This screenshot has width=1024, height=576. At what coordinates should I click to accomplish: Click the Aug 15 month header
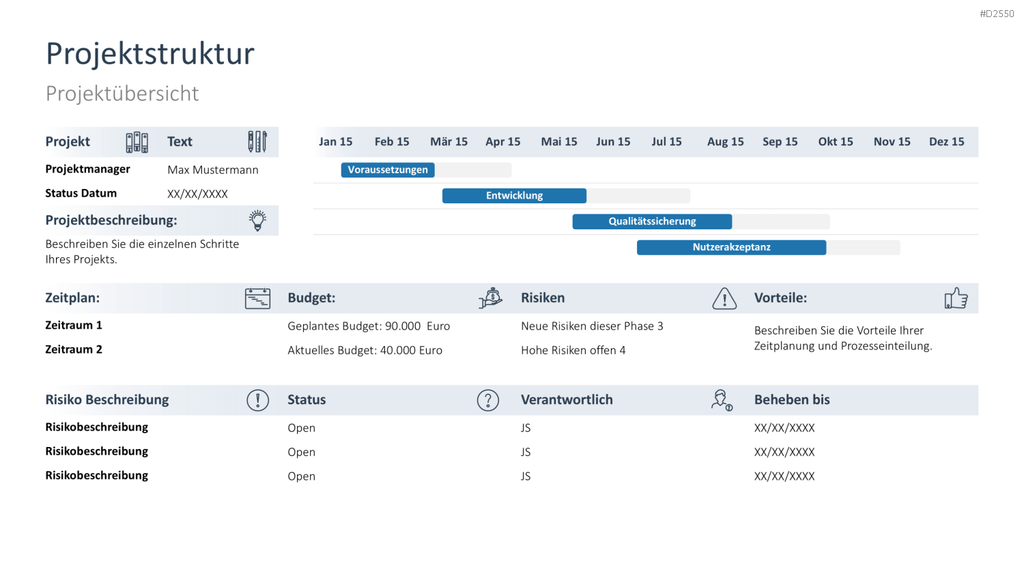coord(726,142)
